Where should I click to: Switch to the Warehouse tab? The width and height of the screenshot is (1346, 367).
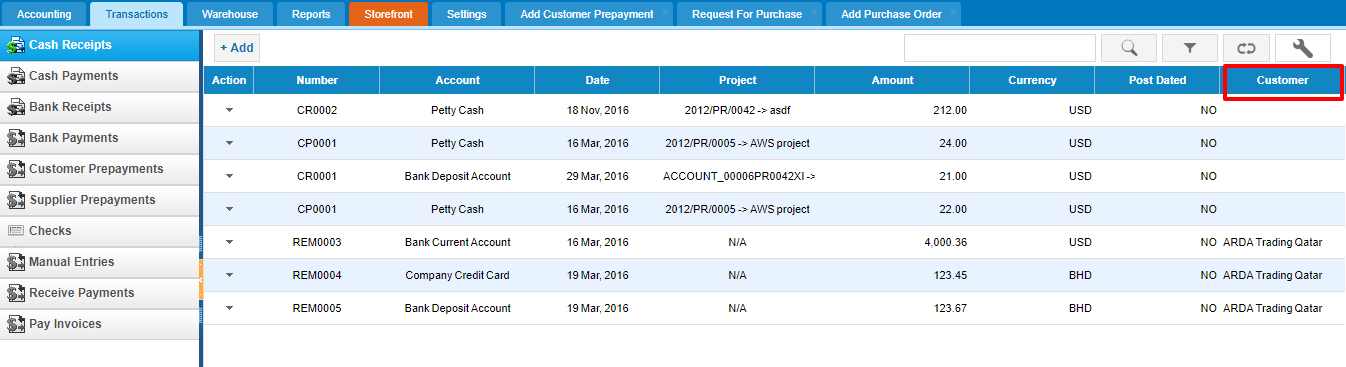coord(229,14)
